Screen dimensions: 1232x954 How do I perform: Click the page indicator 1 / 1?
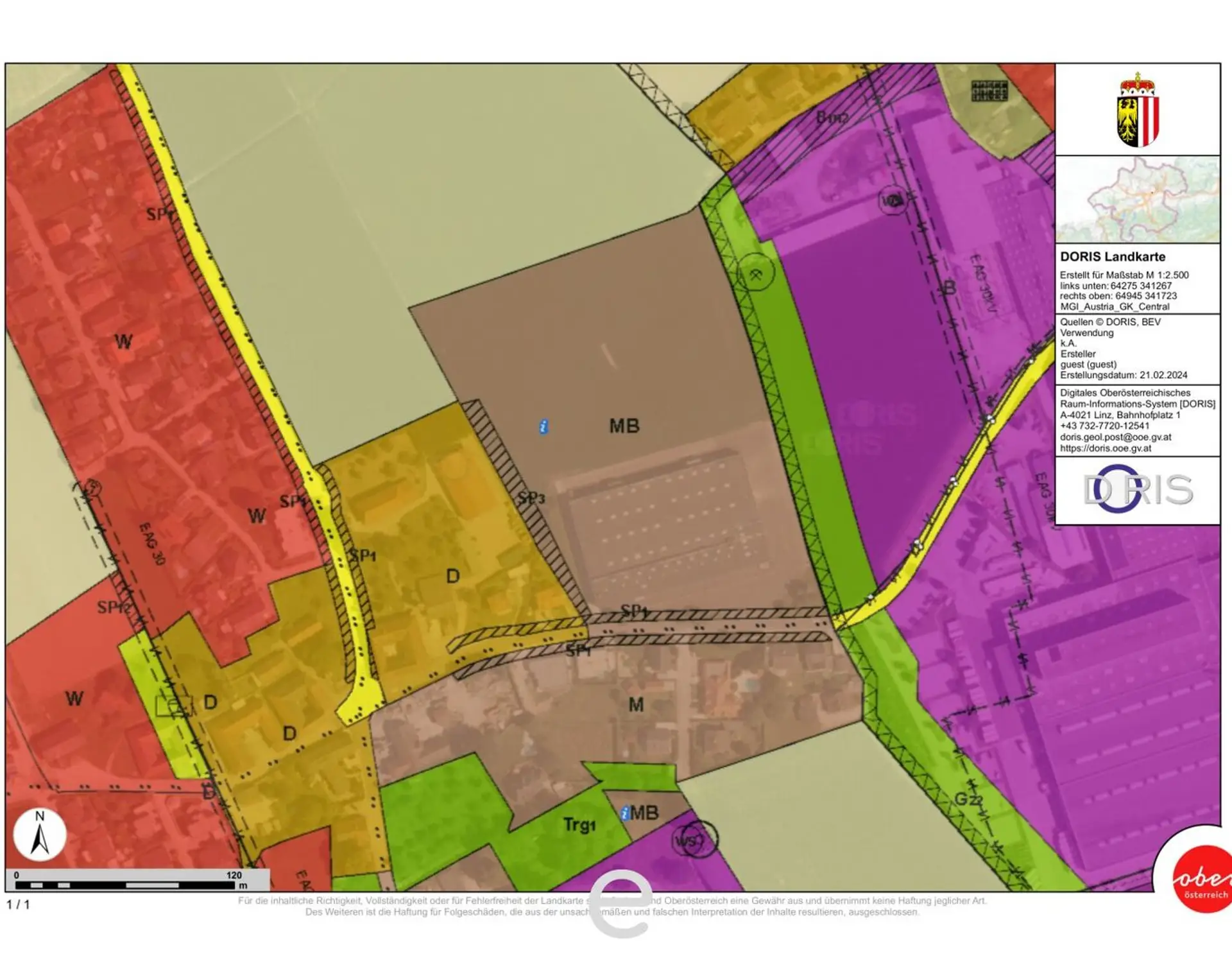pos(18,904)
